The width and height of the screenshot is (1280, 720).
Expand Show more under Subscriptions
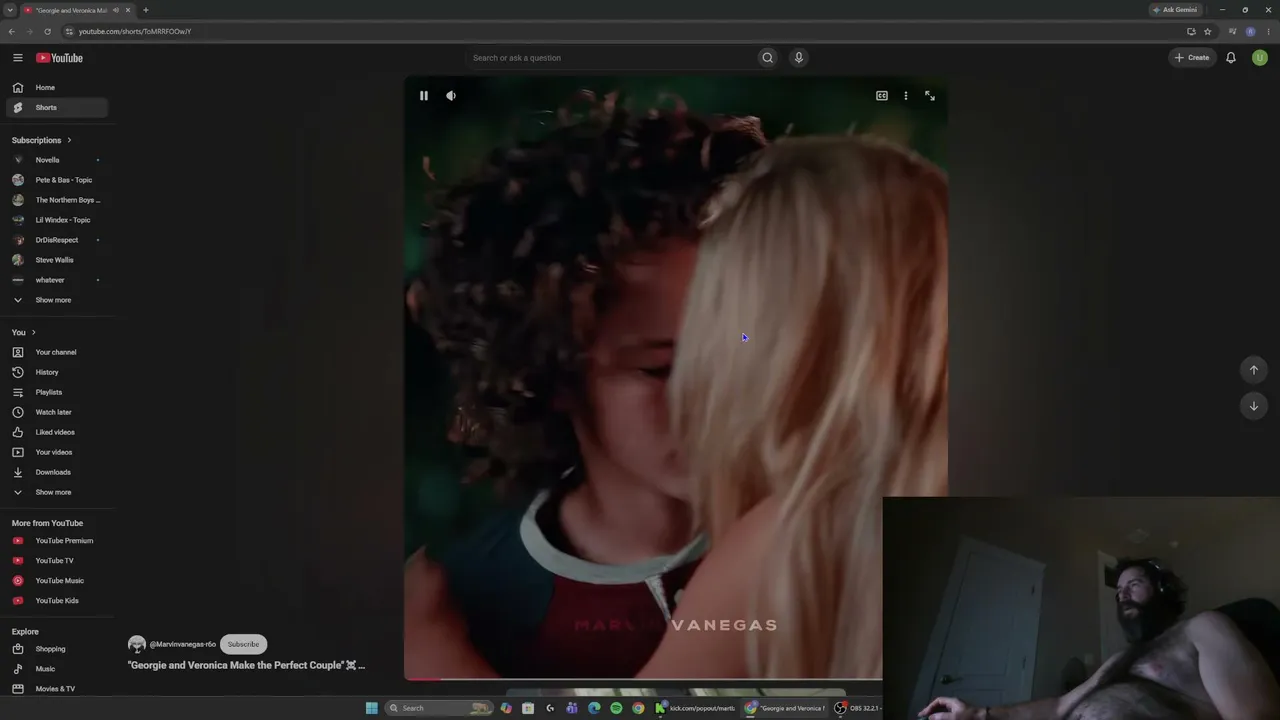(56, 300)
